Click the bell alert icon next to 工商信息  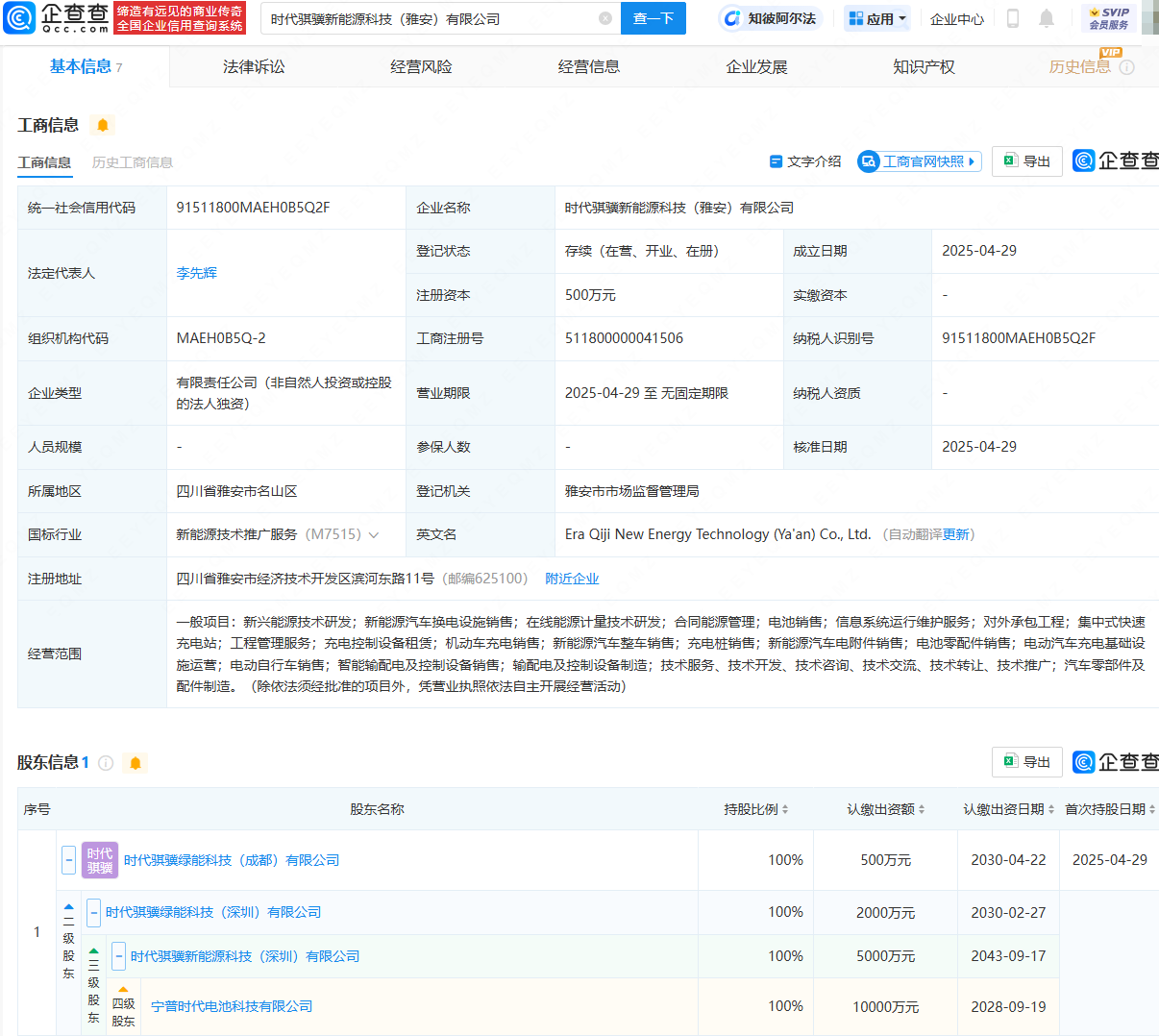pos(103,125)
